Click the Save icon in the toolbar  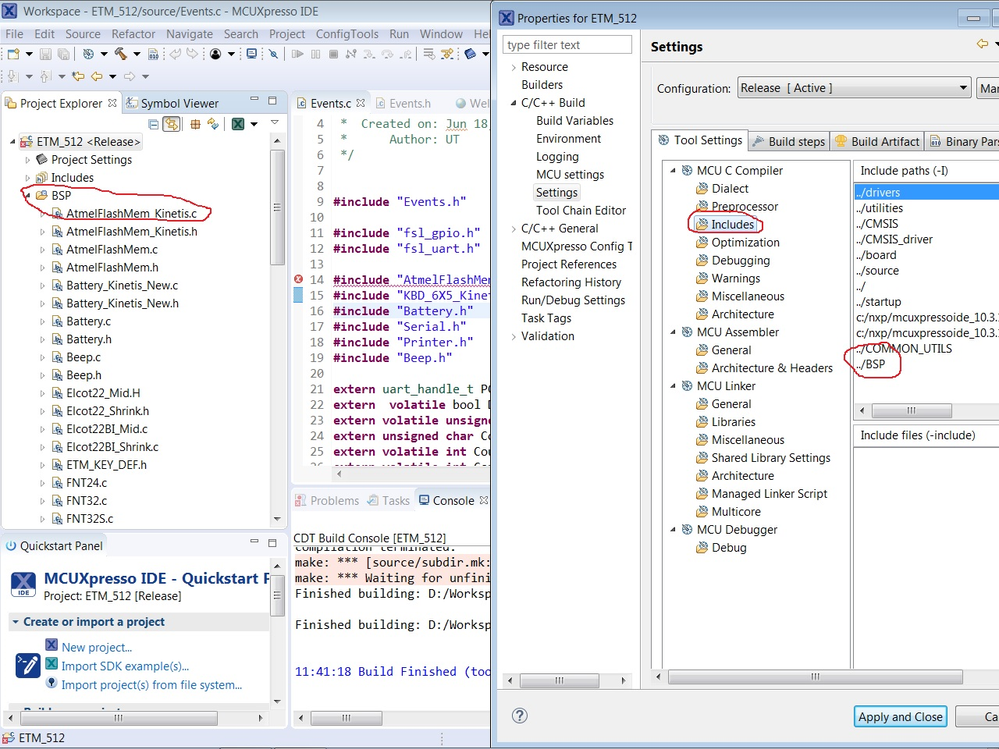tap(46, 54)
